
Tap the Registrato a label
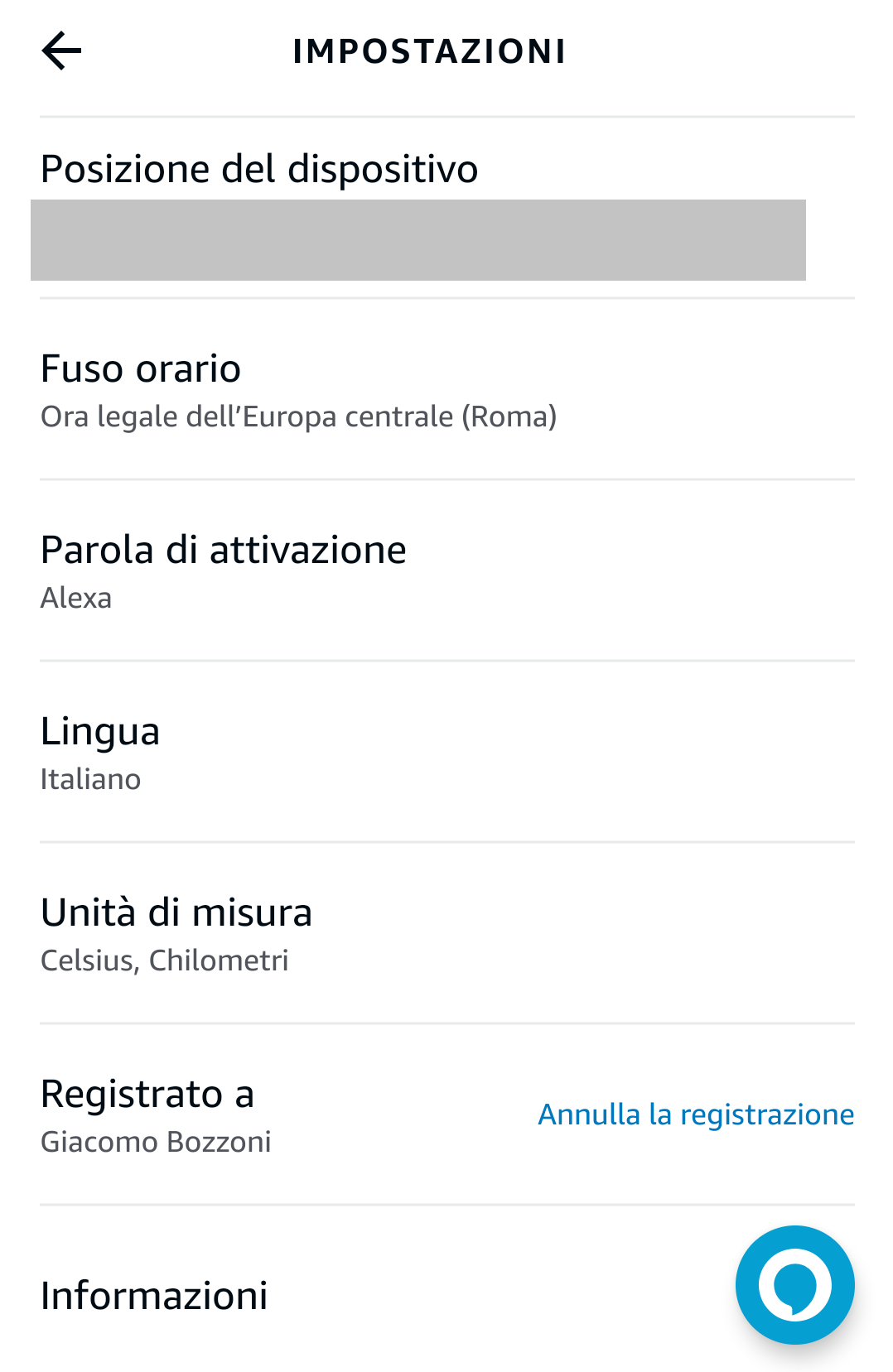pyautogui.click(x=147, y=1094)
